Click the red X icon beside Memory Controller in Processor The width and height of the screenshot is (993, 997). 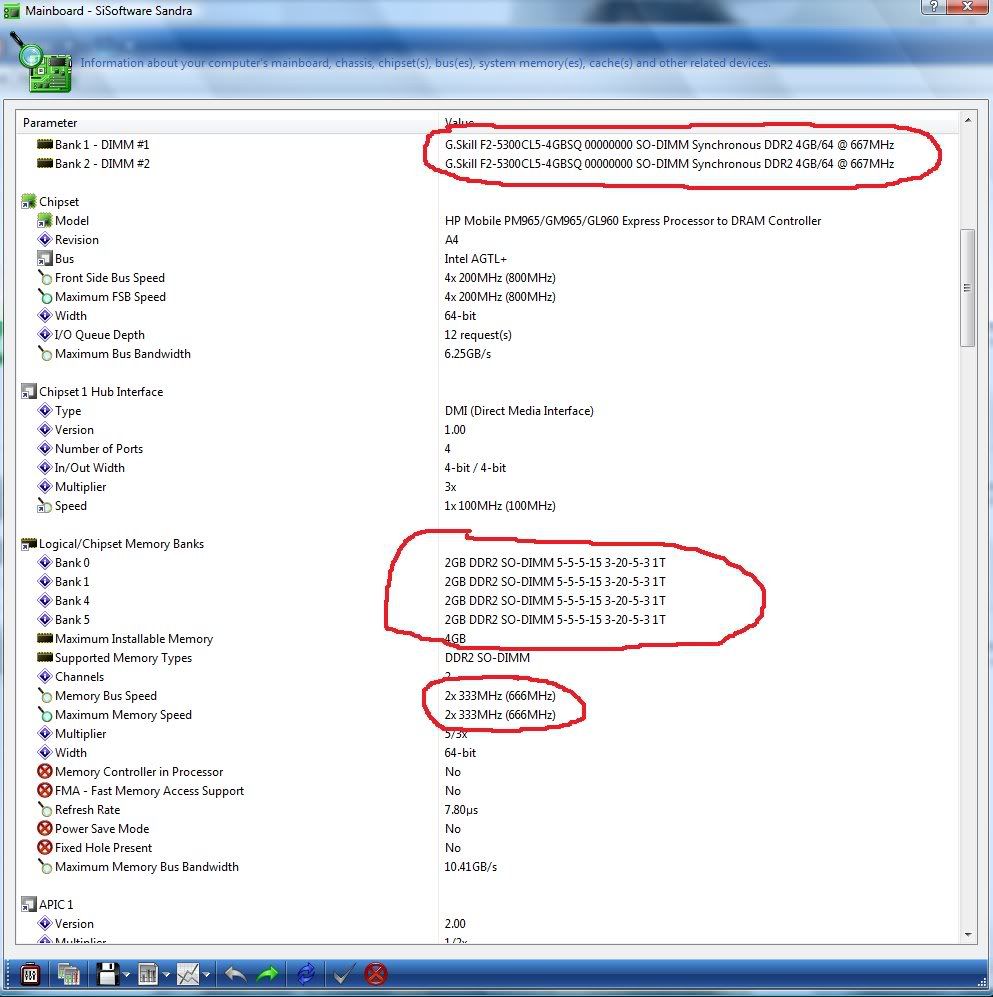[x=45, y=771]
